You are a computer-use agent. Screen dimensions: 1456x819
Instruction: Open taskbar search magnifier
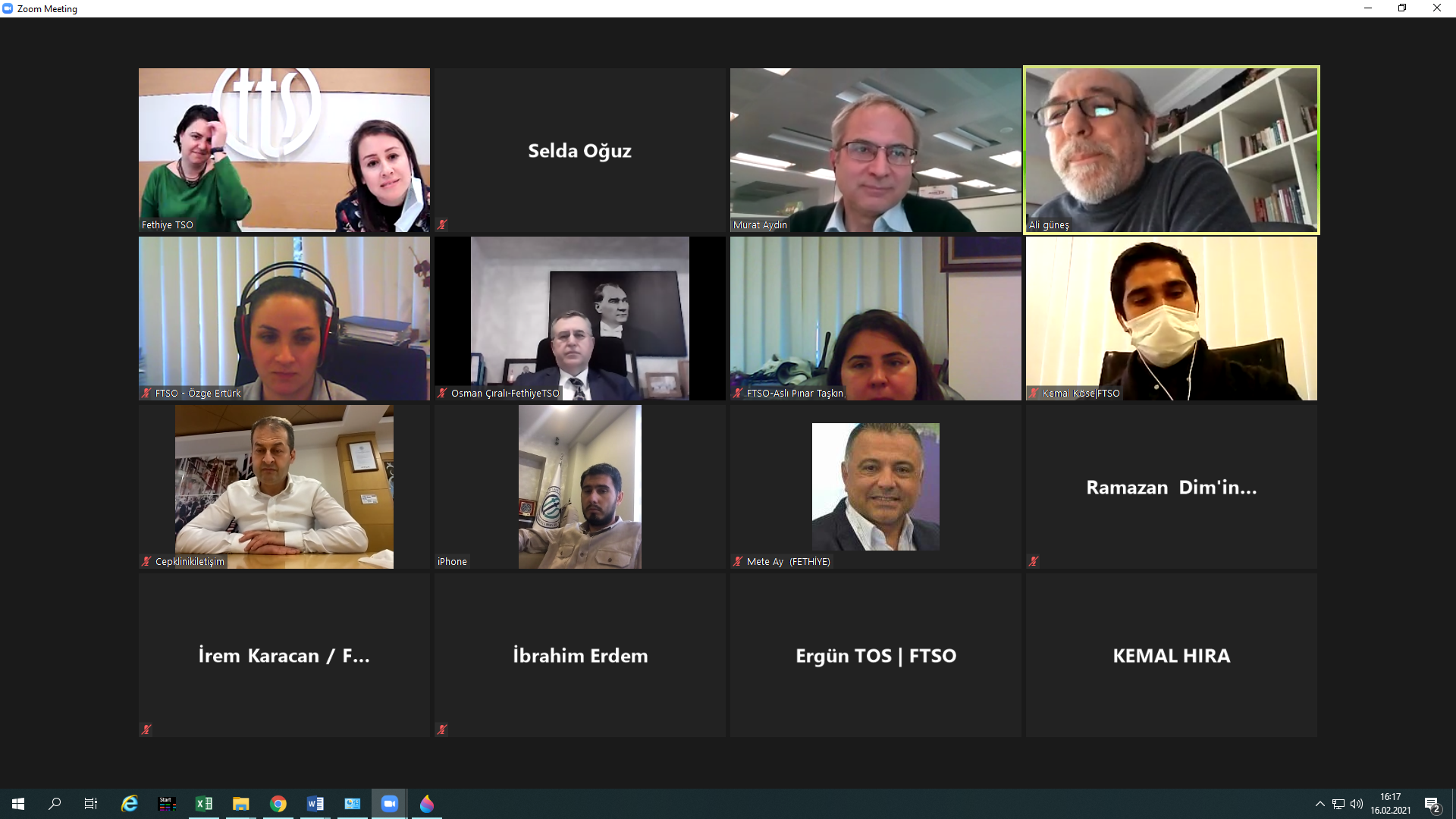(55, 804)
